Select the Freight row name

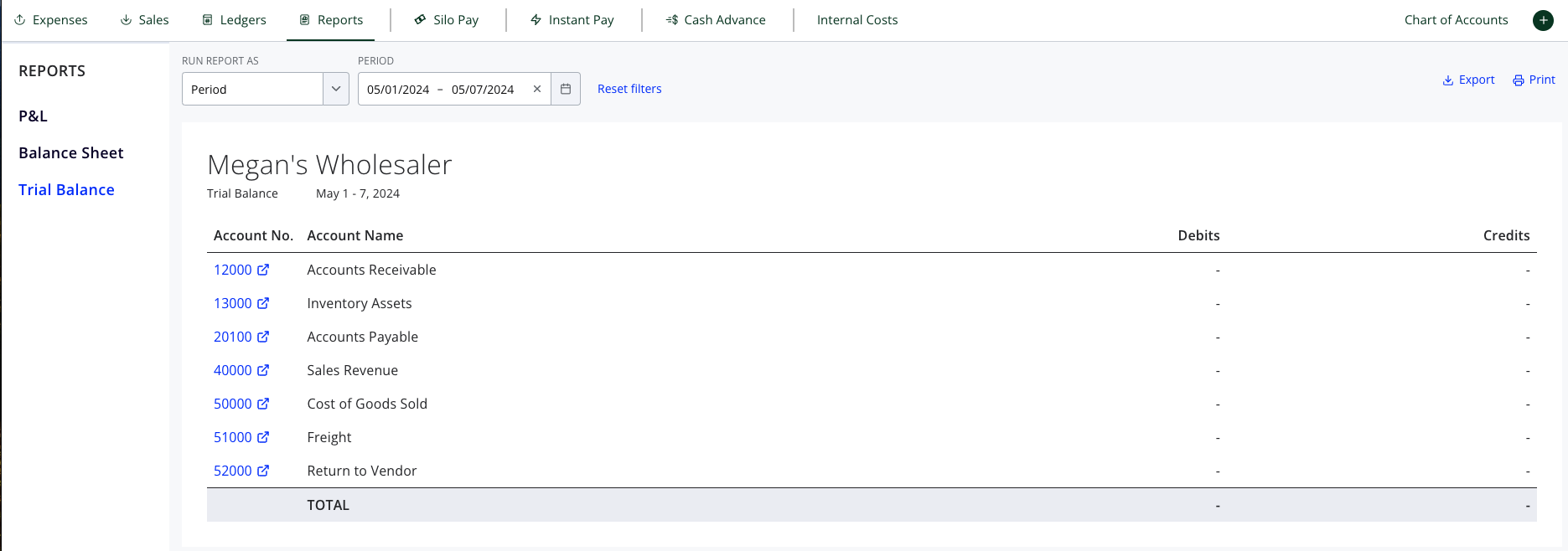point(329,437)
